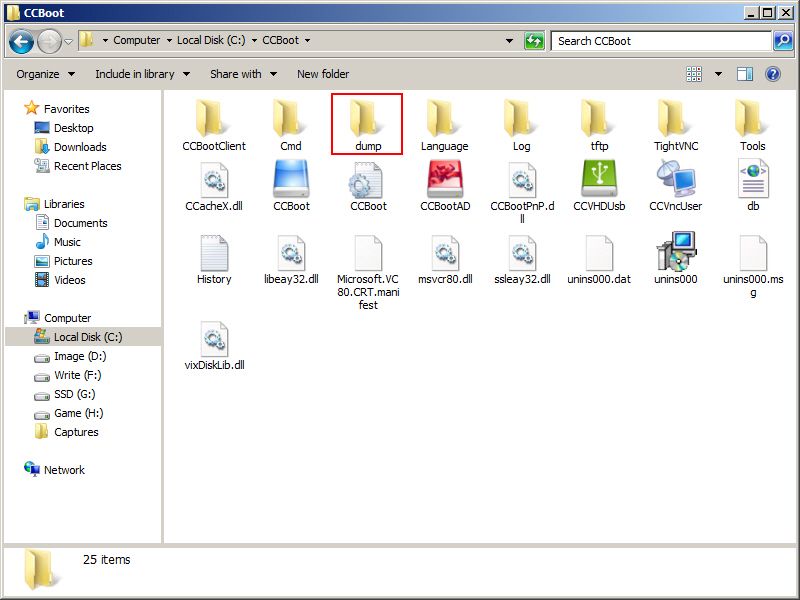Open Music library
Viewport: 800px width, 600px height.
(x=58, y=242)
